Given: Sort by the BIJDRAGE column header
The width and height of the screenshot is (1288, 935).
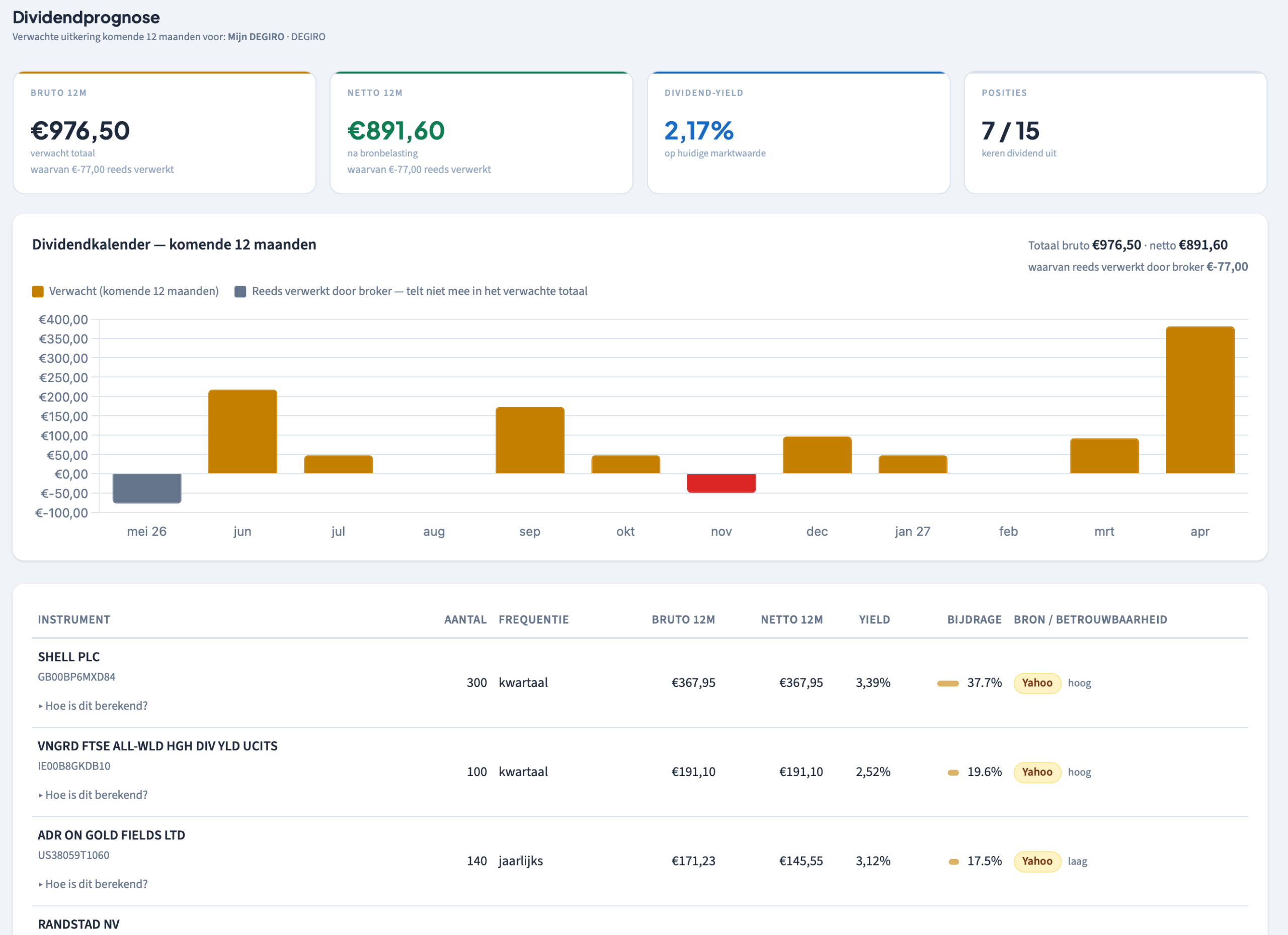Looking at the screenshot, I should tap(975, 620).
